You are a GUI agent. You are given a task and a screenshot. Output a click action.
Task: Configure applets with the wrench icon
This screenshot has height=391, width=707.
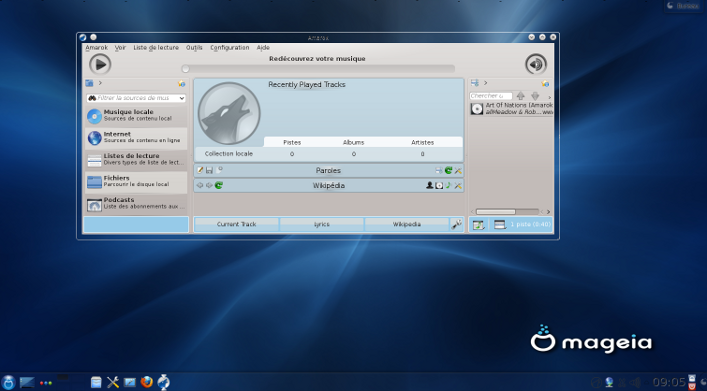tap(456, 224)
